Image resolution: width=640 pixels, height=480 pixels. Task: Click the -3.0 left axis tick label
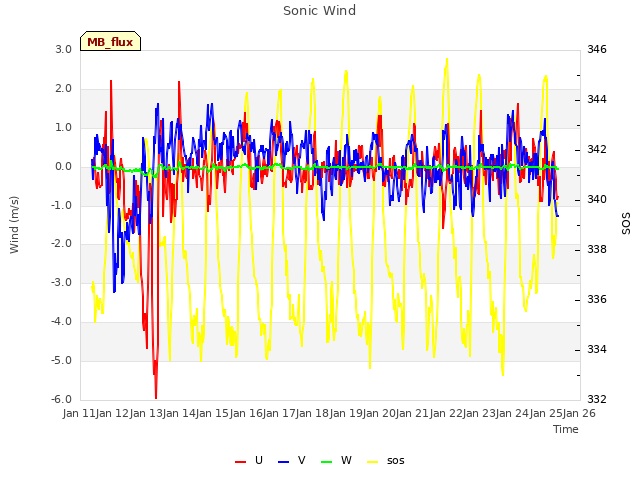tap(61, 282)
